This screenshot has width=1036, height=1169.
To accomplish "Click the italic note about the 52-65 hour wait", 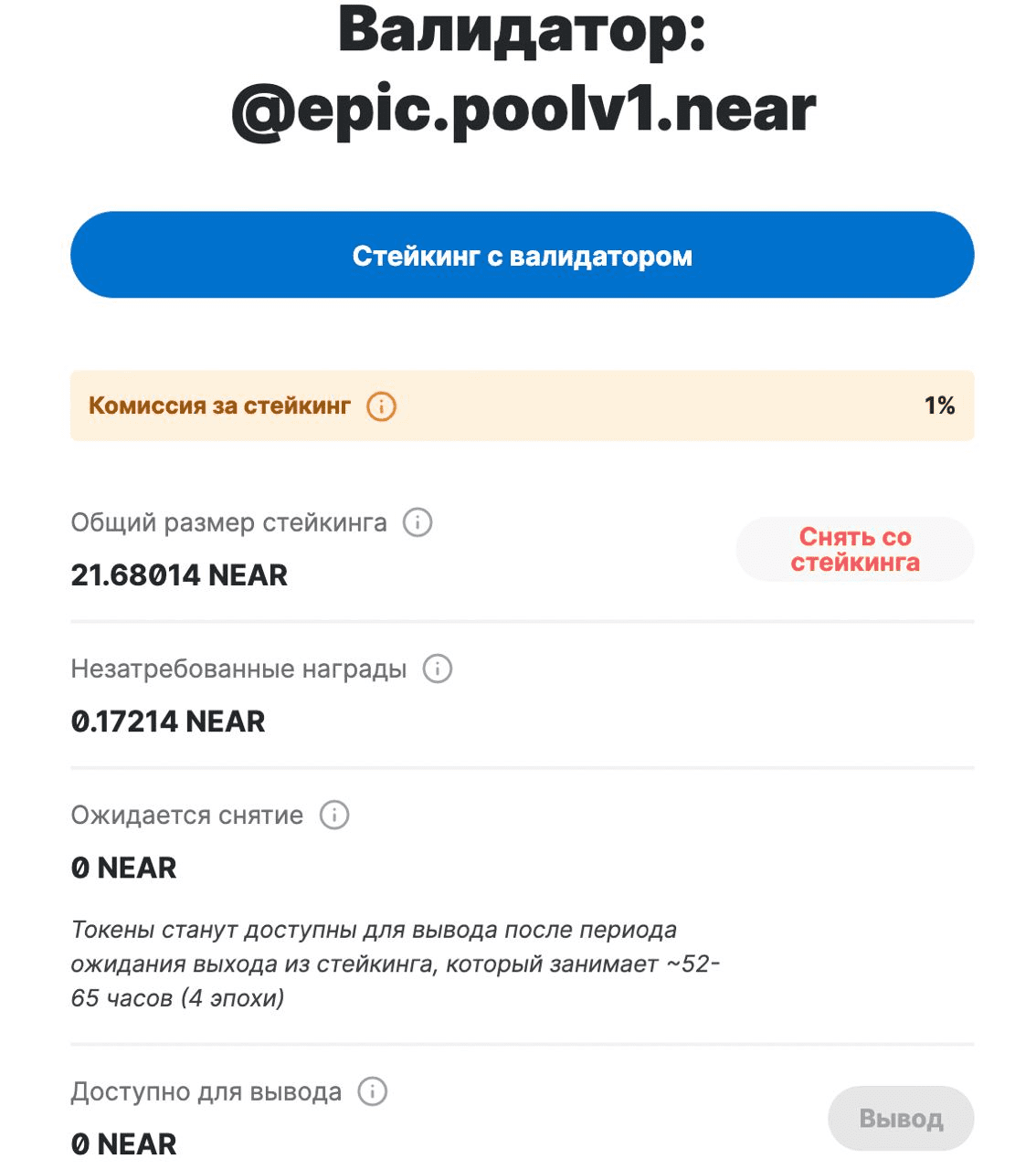I will pos(395,964).
